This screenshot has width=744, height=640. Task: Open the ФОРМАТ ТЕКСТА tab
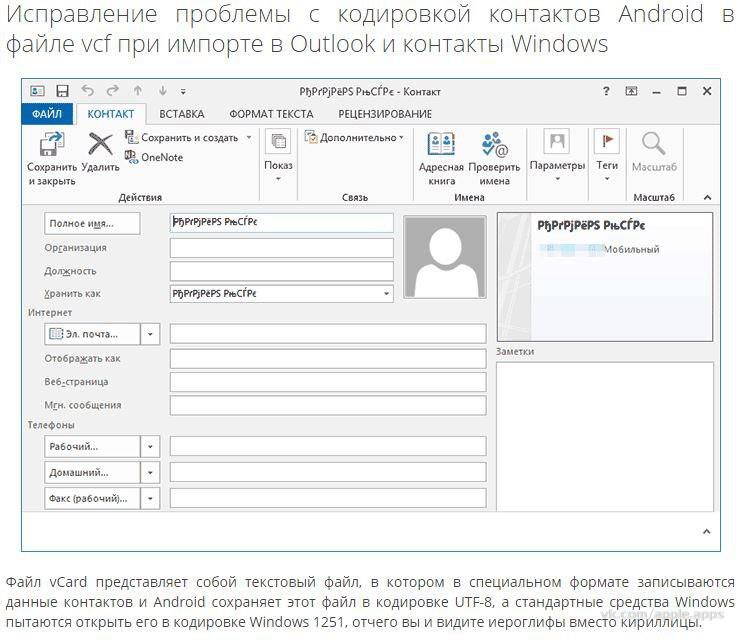click(271, 114)
